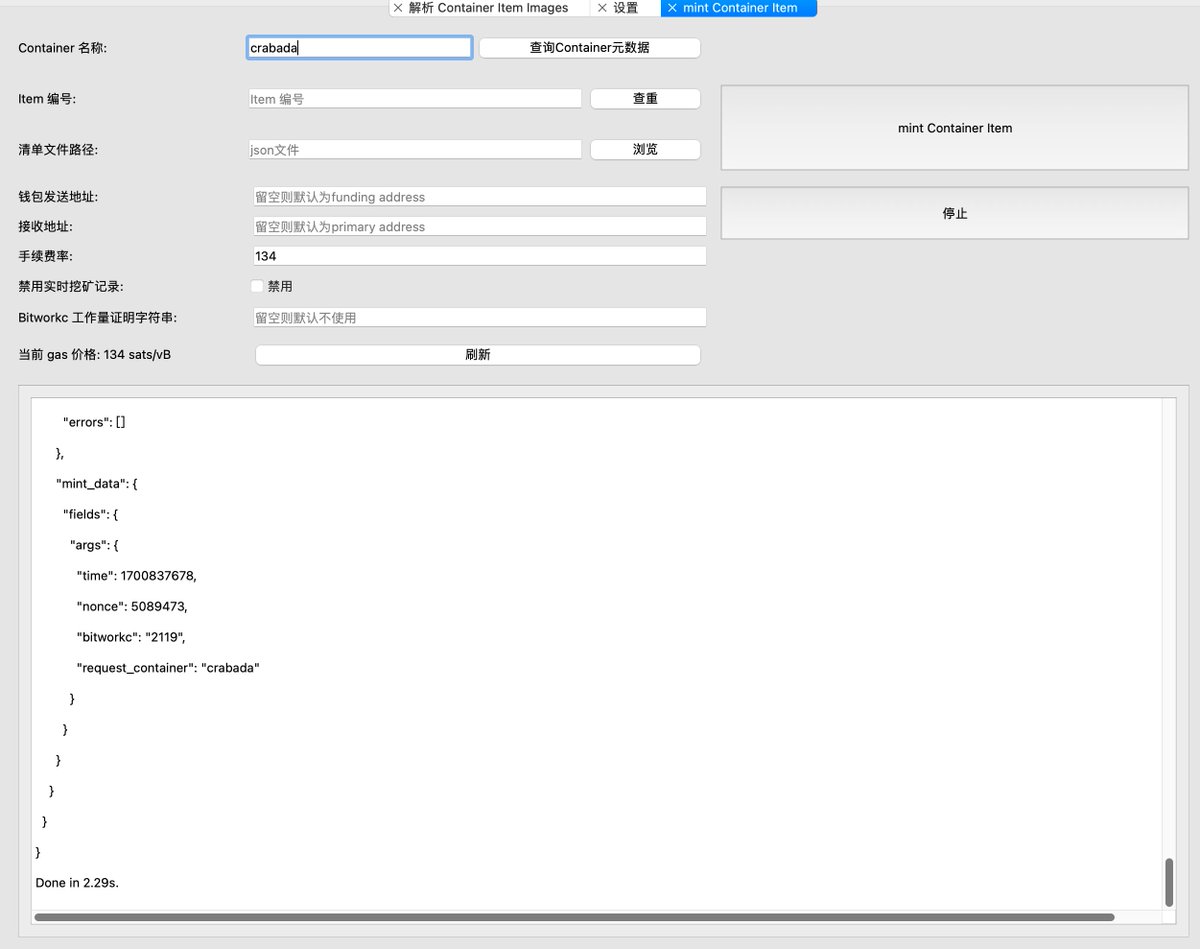The image size is (1200, 949).
Task: Click the large mint Container Item button
Action: pyautogui.click(x=955, y=128)
